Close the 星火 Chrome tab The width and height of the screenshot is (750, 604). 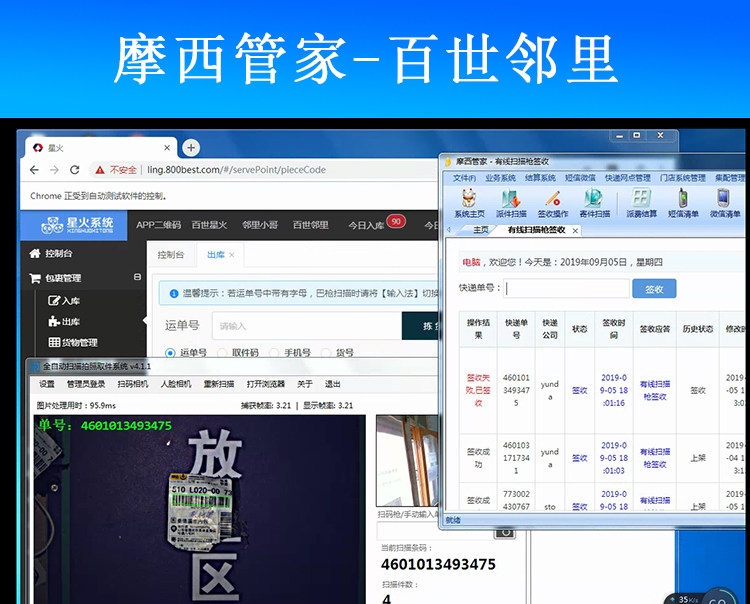click(167, 148)
